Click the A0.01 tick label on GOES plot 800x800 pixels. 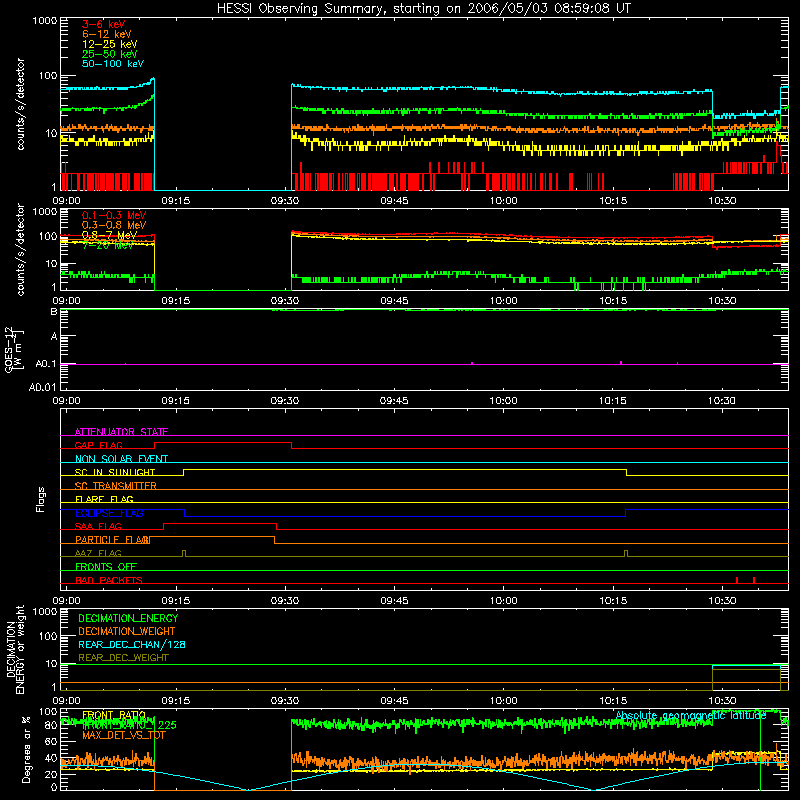click(x=43, y=387)
